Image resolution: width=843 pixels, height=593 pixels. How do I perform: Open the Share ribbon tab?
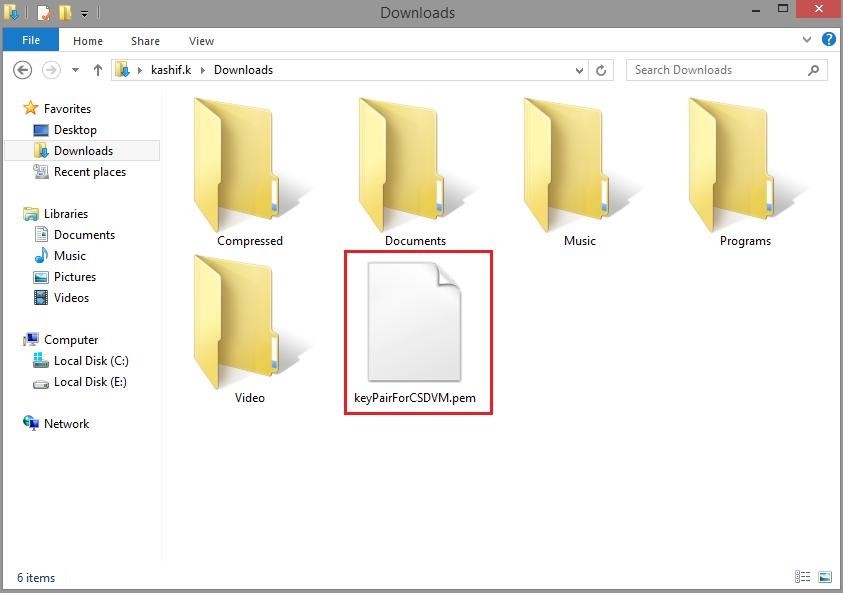pos(145,41)
